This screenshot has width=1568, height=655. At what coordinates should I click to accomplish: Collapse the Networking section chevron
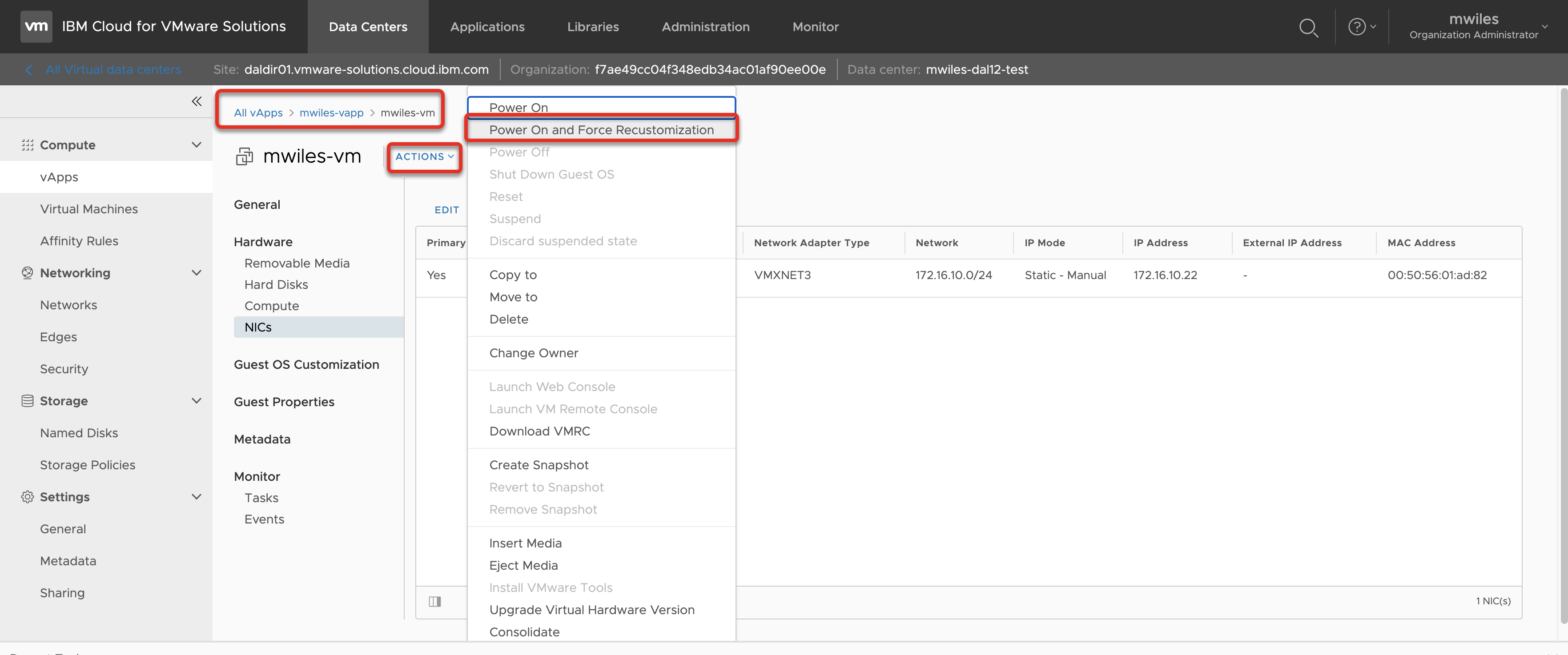pyautogui.click(x=196, y=272)
